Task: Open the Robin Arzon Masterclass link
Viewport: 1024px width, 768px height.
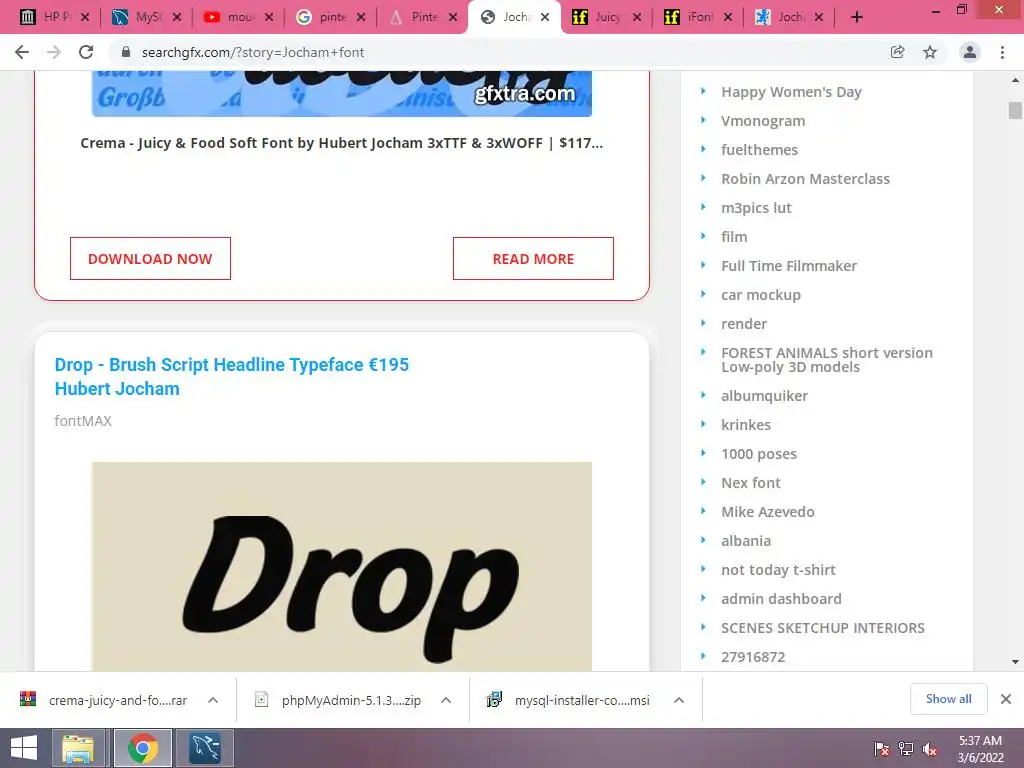Action: coord(805,179)
